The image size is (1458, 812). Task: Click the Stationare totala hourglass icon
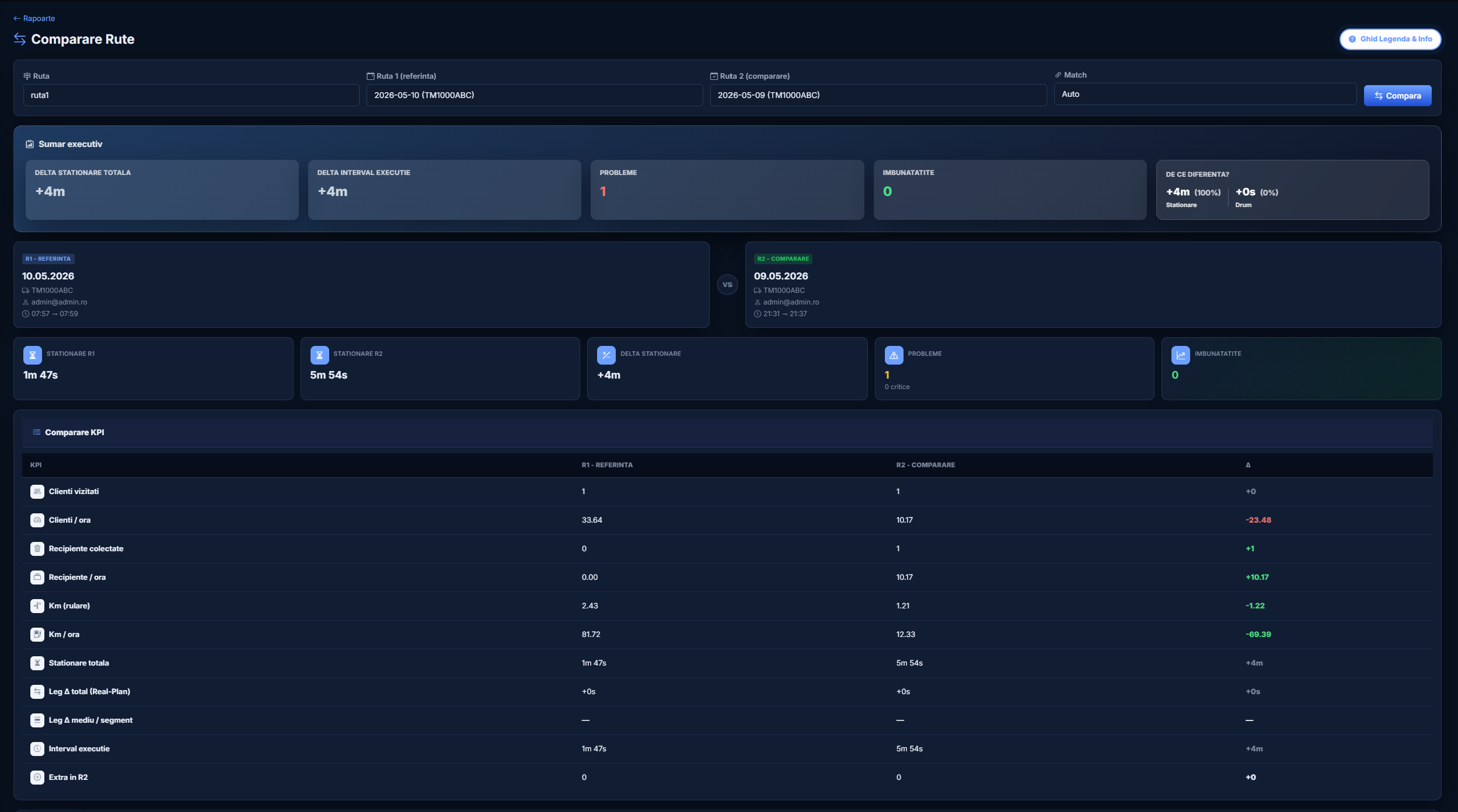click(x=37, y=663)
